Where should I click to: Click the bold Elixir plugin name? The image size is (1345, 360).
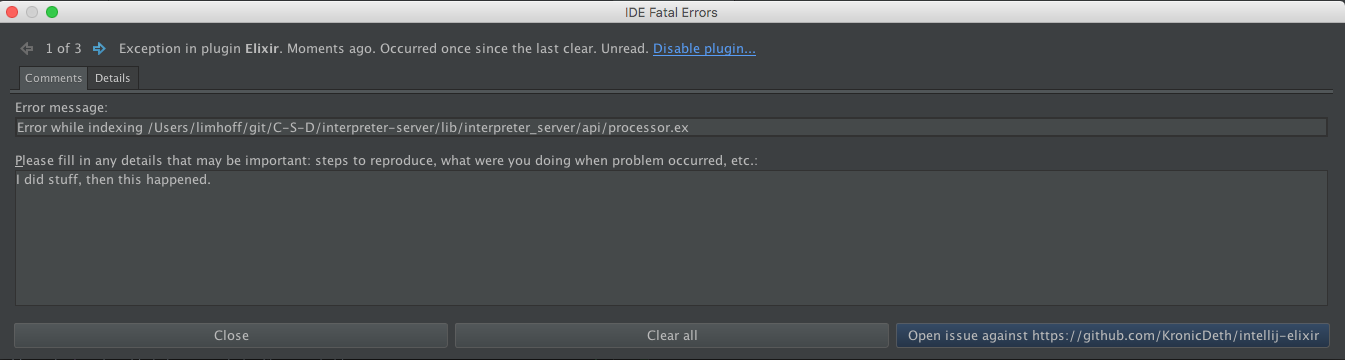[264, 48]
